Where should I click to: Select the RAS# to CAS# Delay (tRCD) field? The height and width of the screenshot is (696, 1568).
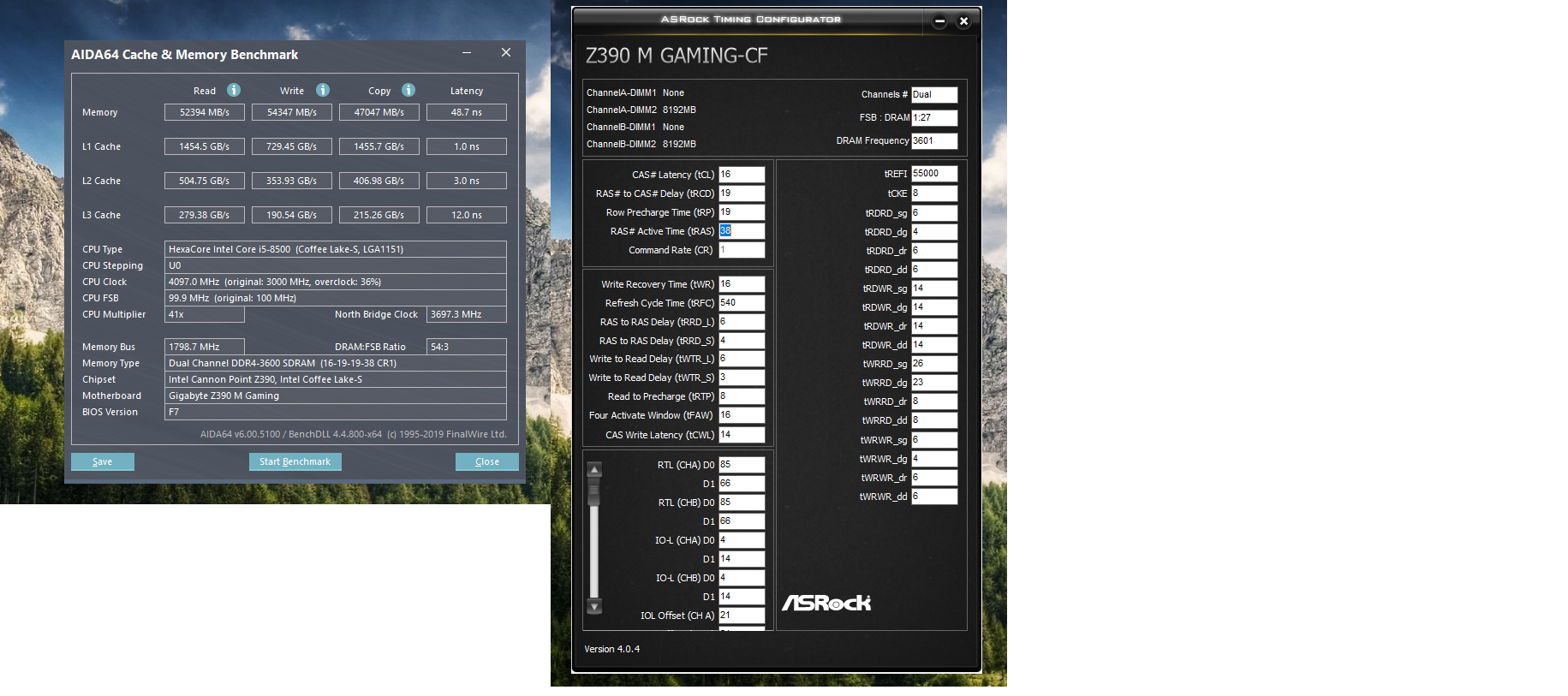pyautogui.click(x=742, y=193)
